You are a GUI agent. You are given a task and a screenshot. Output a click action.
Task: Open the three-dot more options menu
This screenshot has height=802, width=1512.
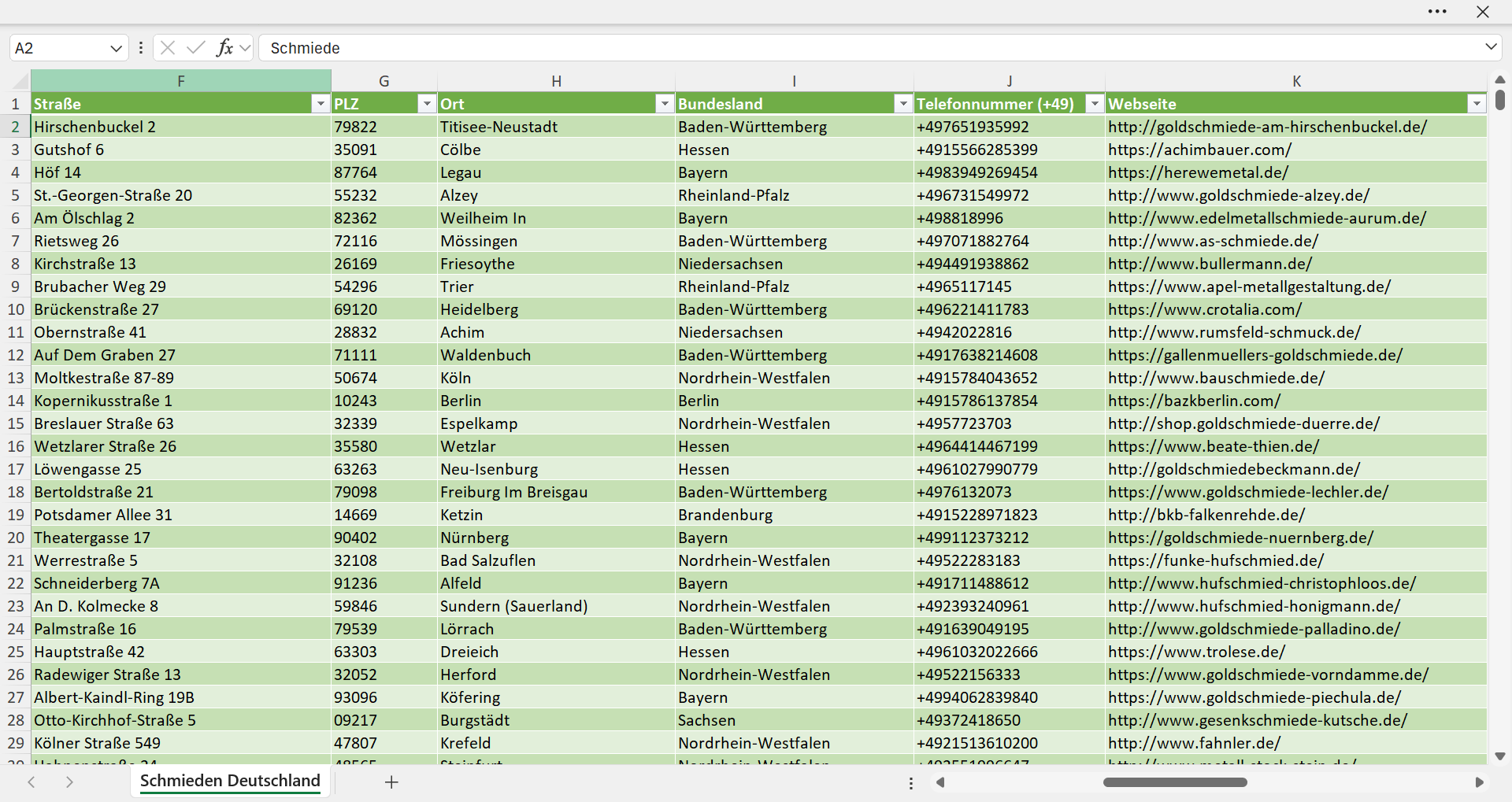(1437, 12)
